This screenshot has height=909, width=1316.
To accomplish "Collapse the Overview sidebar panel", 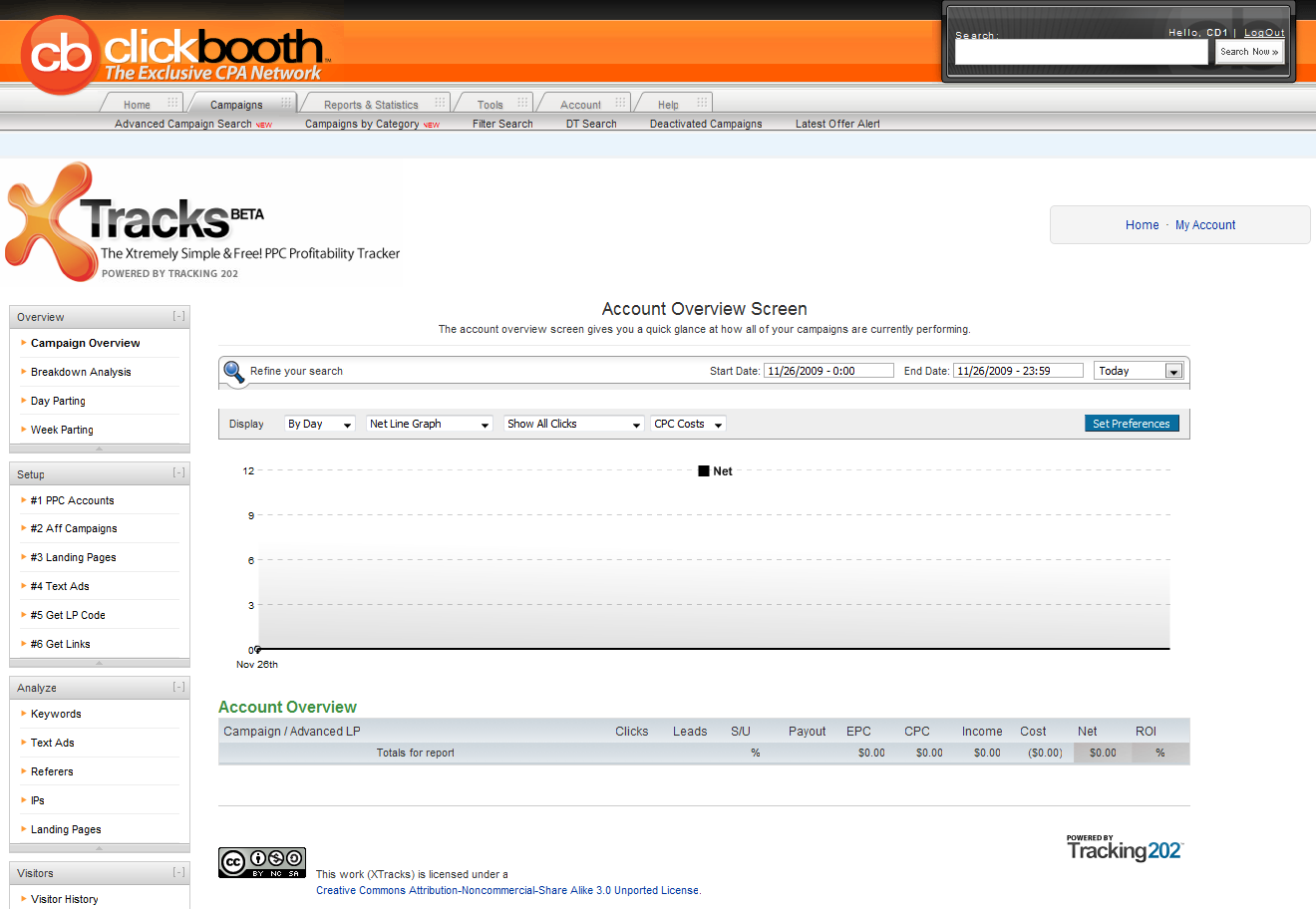I will (x=178, y=317).
